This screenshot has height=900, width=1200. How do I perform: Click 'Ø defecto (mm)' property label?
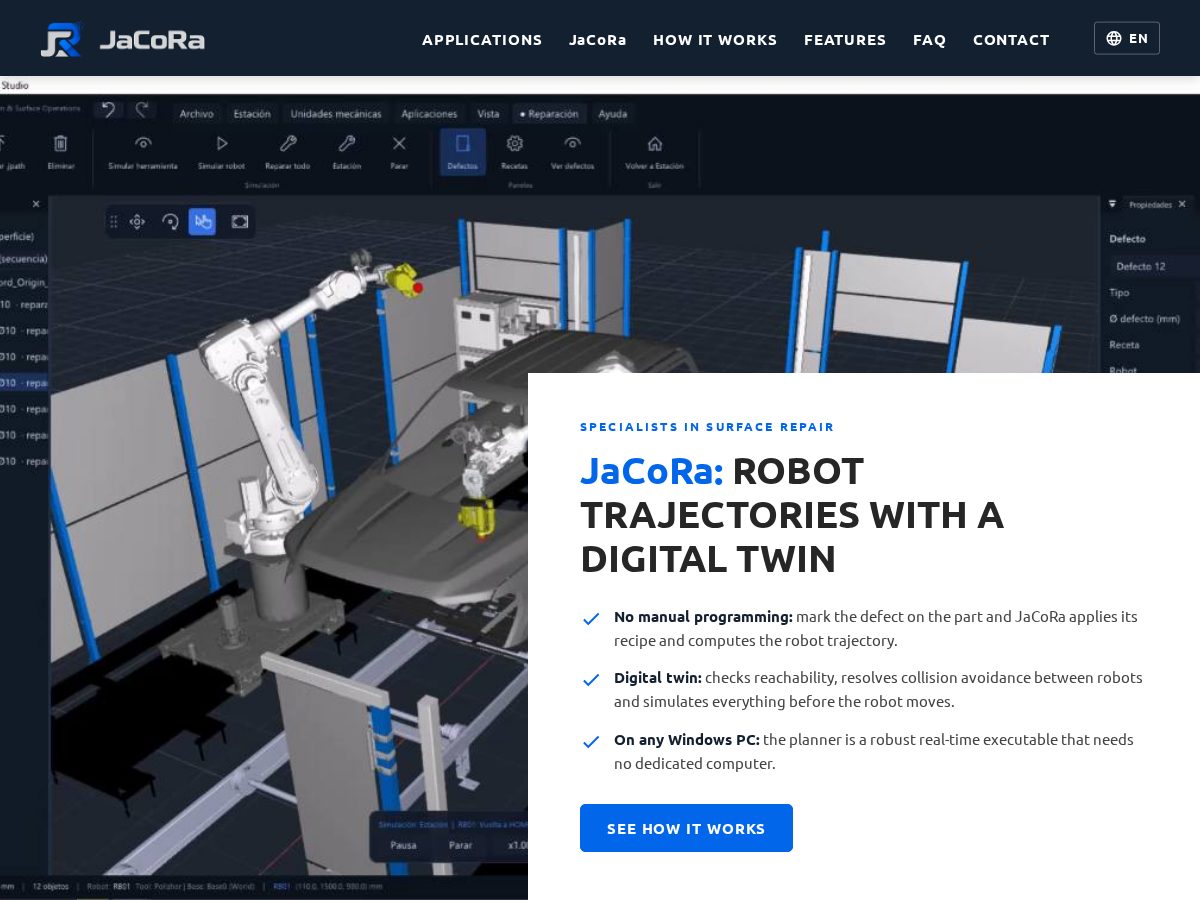click(1144, 319)
